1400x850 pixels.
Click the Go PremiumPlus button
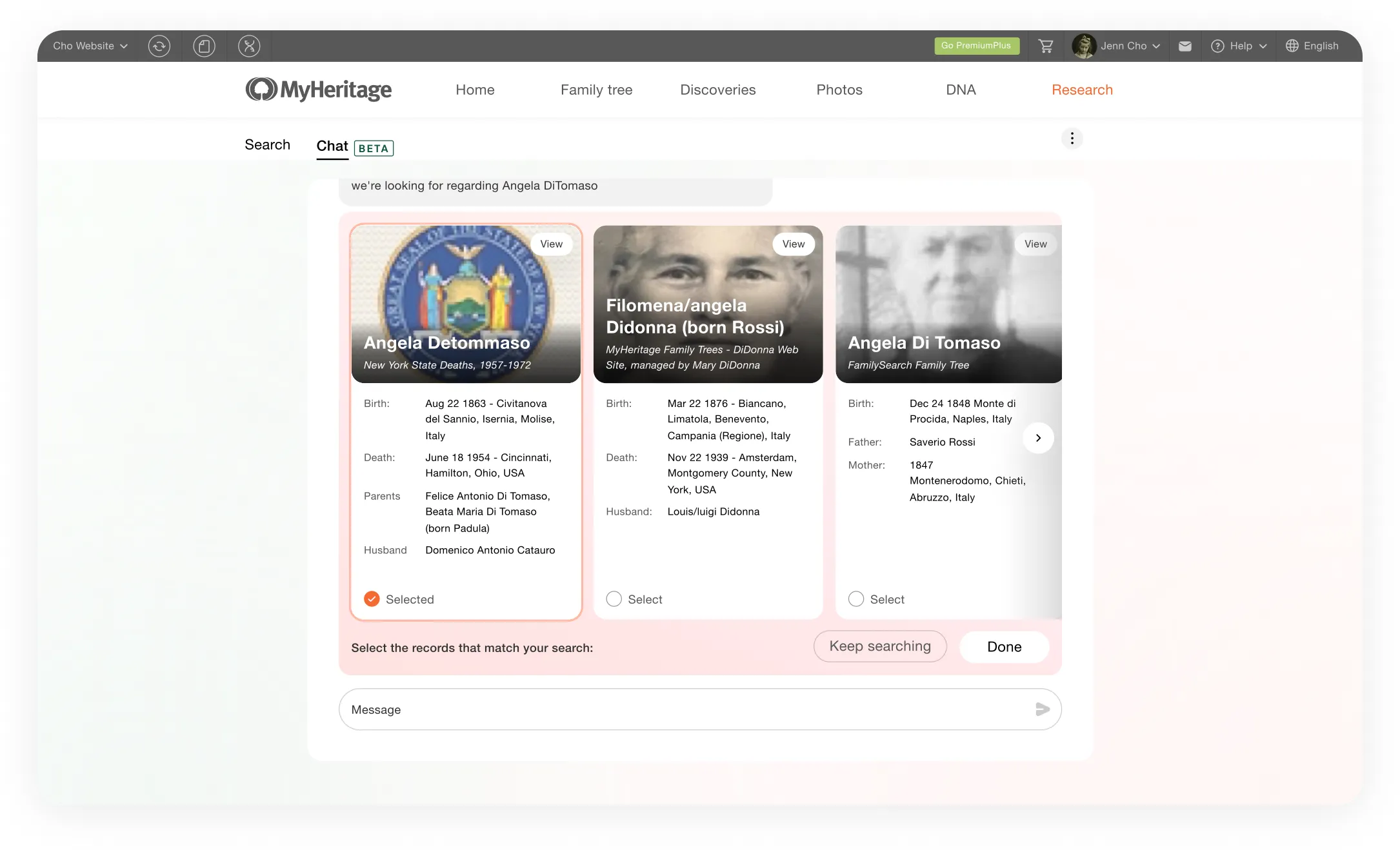tap(977, 46)
